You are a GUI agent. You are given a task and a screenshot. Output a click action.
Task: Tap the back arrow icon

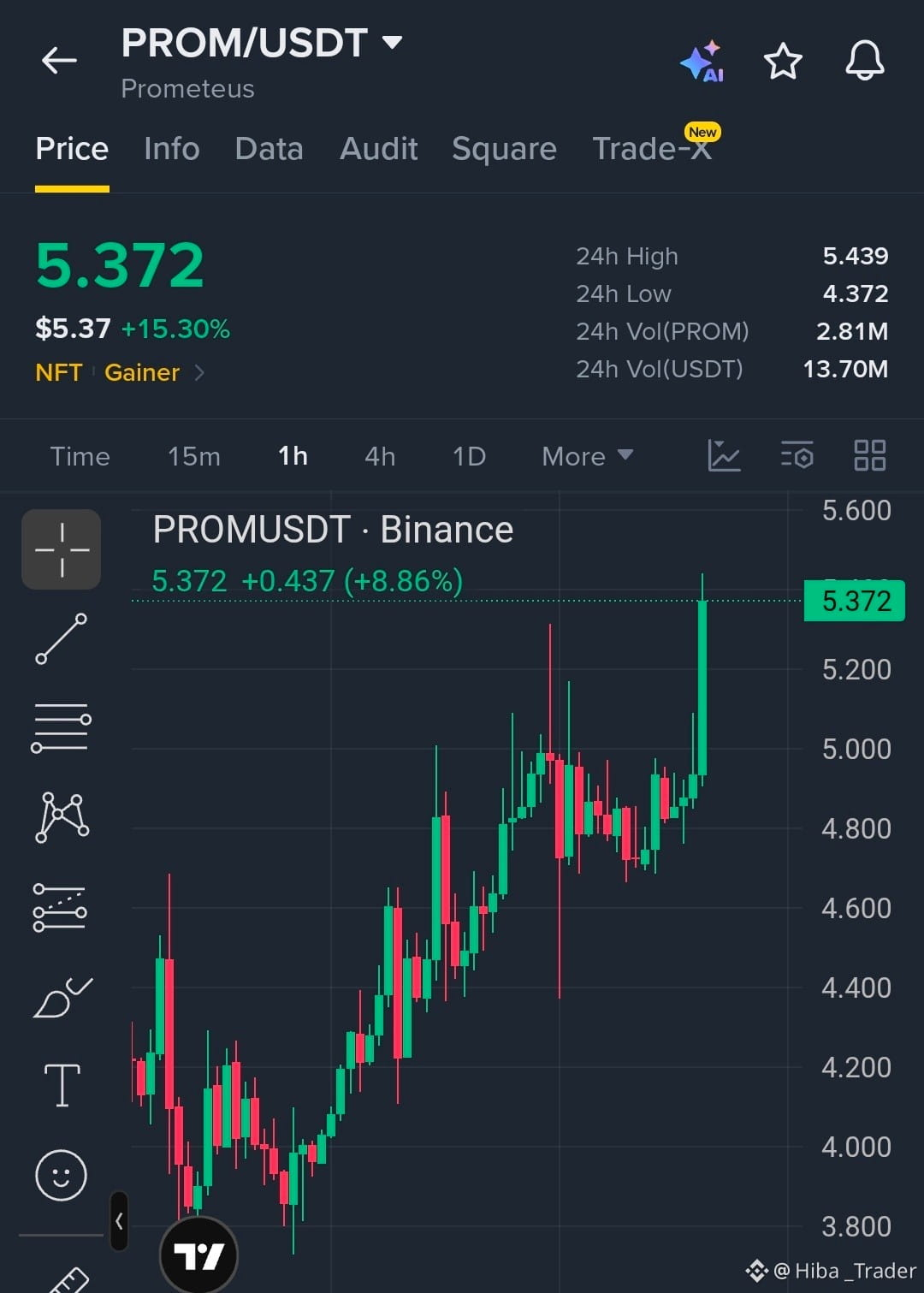click(59, 60)
